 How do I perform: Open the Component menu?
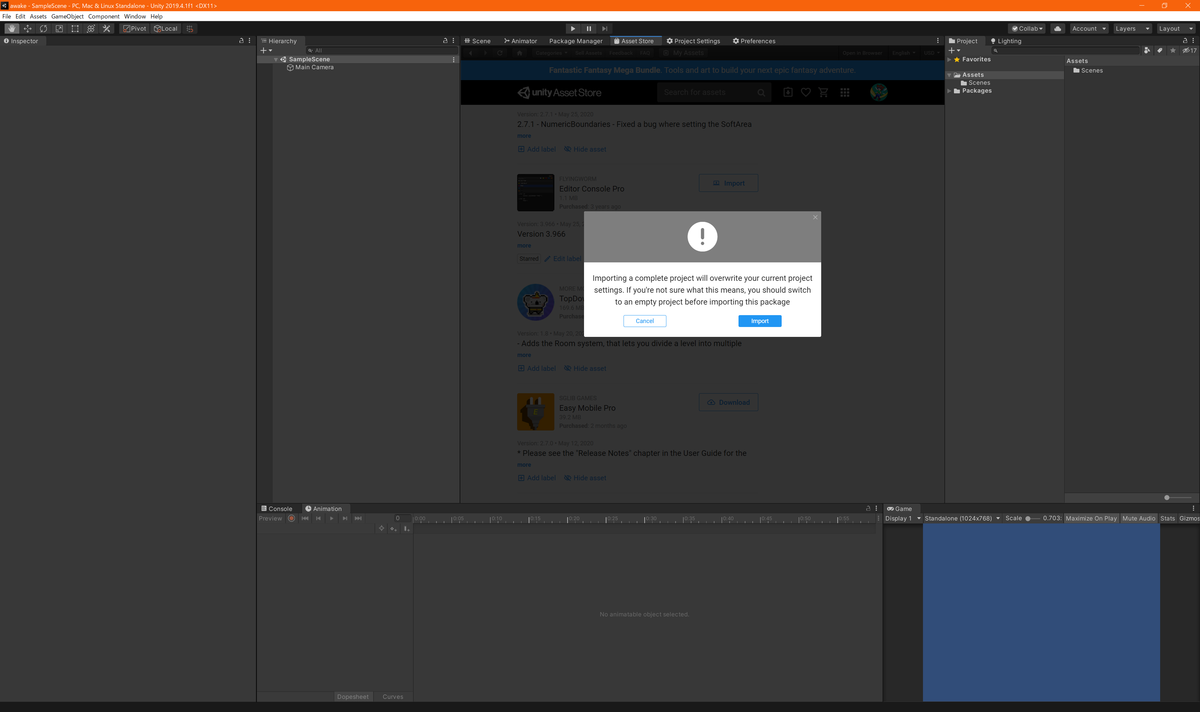click(104, 17)
